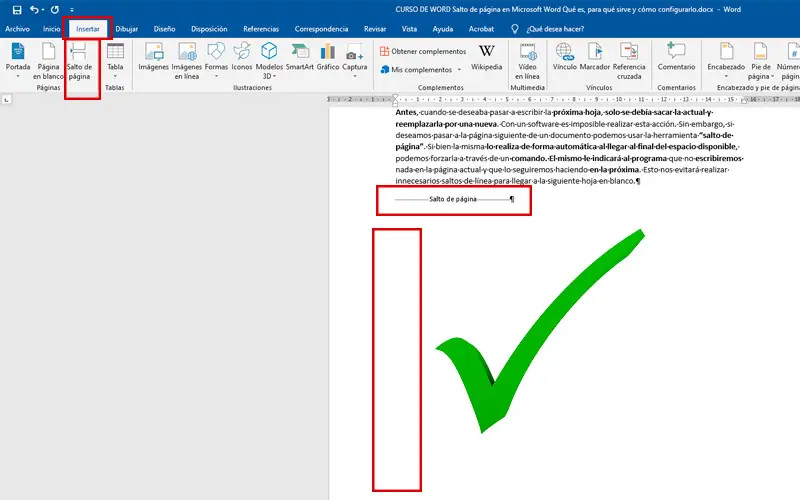The width and height of the screenshot is (800, 500).
Task: Insert Imágenes from this device
Action: pos(154,57)
